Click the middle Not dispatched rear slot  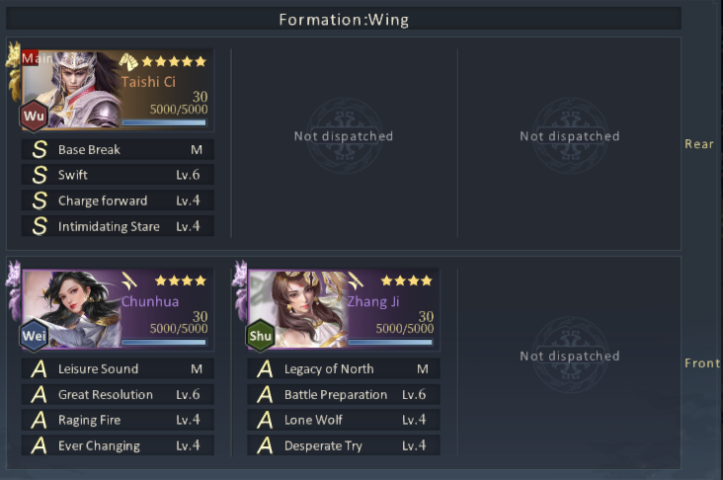click(344, 136)
